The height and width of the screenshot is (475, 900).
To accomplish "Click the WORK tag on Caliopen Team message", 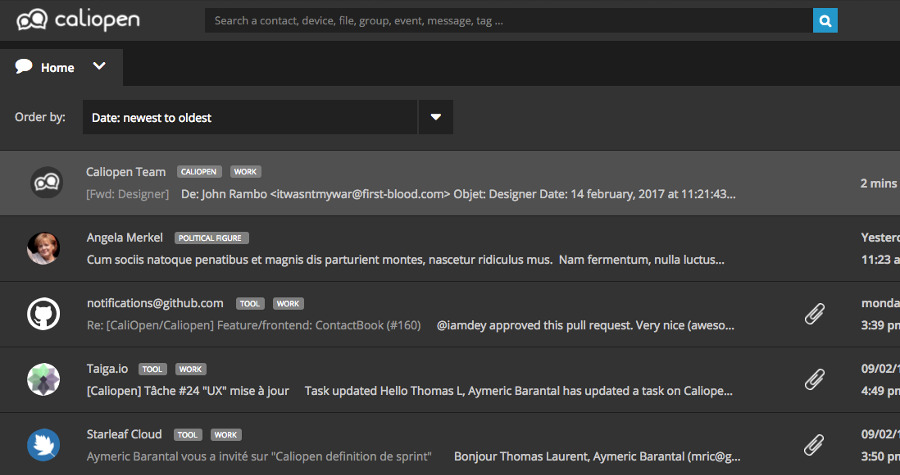I will pos(246,172).
